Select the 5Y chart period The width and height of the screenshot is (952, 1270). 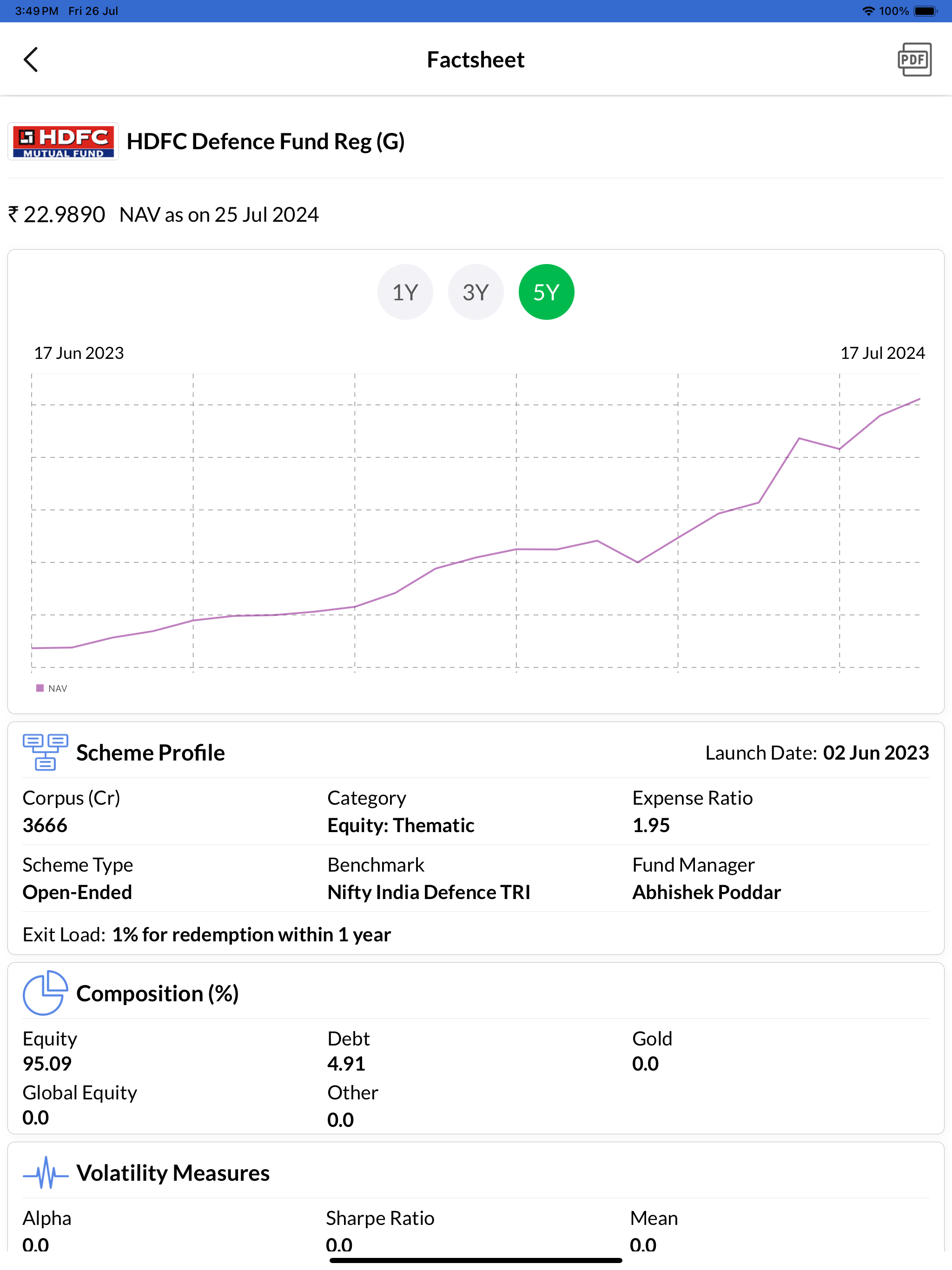pos(546,292)
